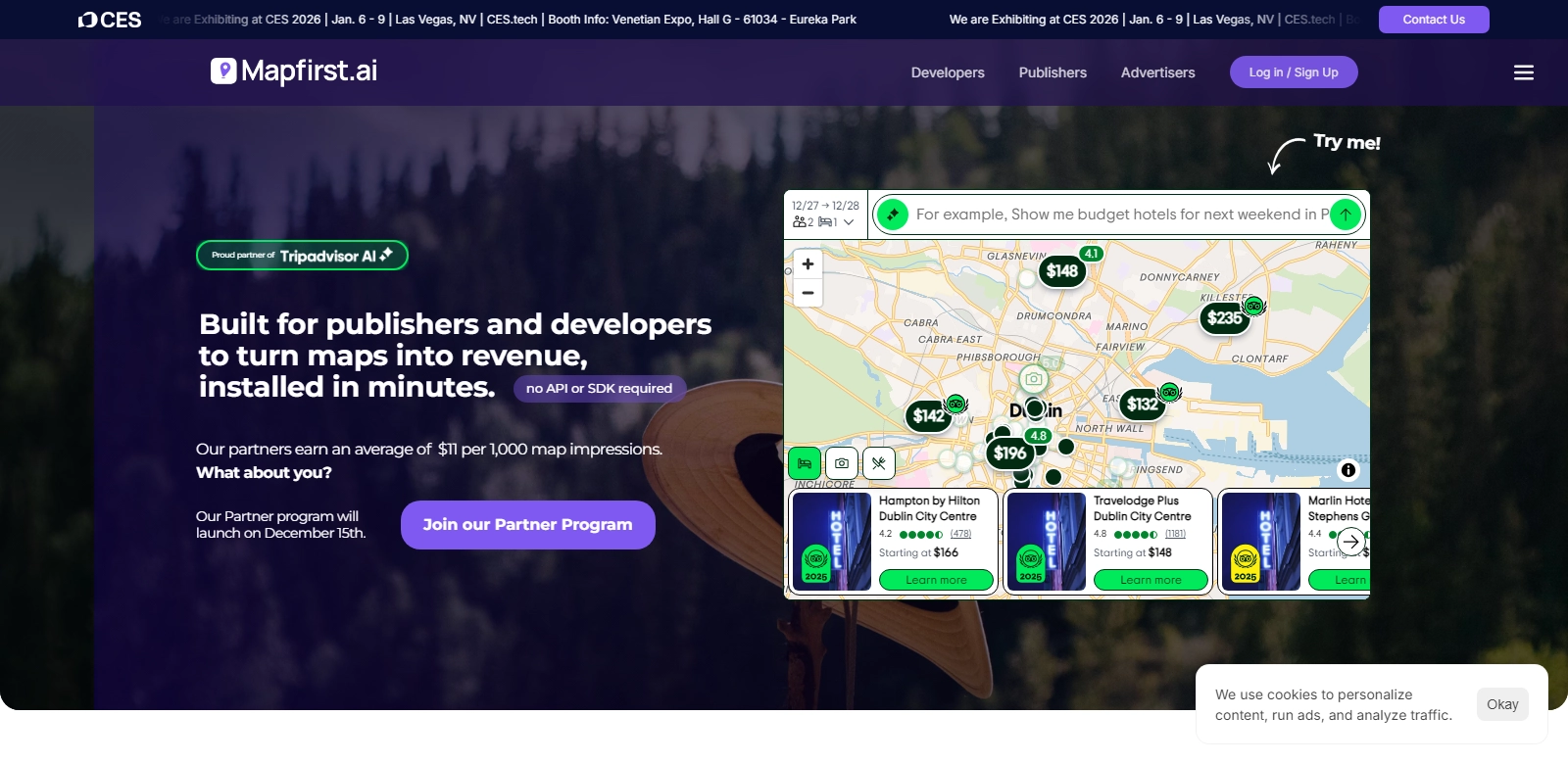Image resolution: width=1568 pixels, height=764 pixels.
Task: Show next hotel cards with arrow
Action: point(1350,542)
